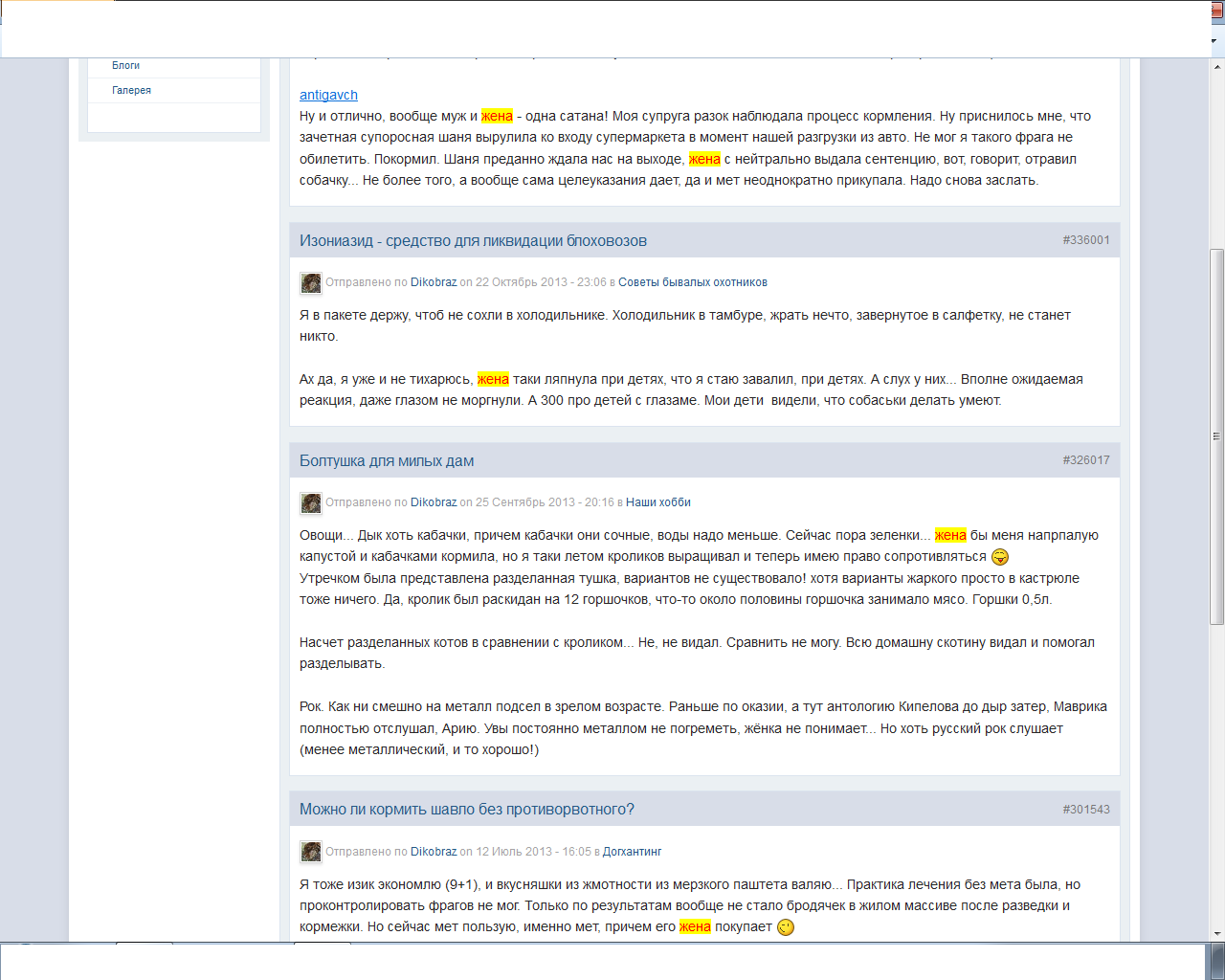Open post number #326017 permalink
This screenshot has width=1225, height=980.
(1086, 460)
